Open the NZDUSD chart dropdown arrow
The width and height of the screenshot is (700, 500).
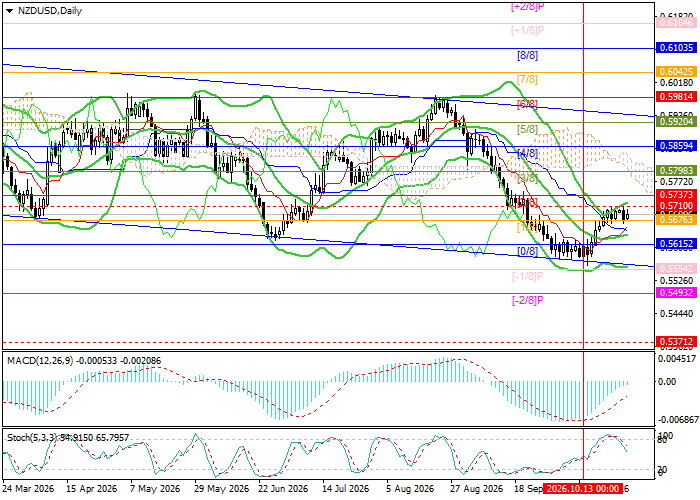pos(9,11)
